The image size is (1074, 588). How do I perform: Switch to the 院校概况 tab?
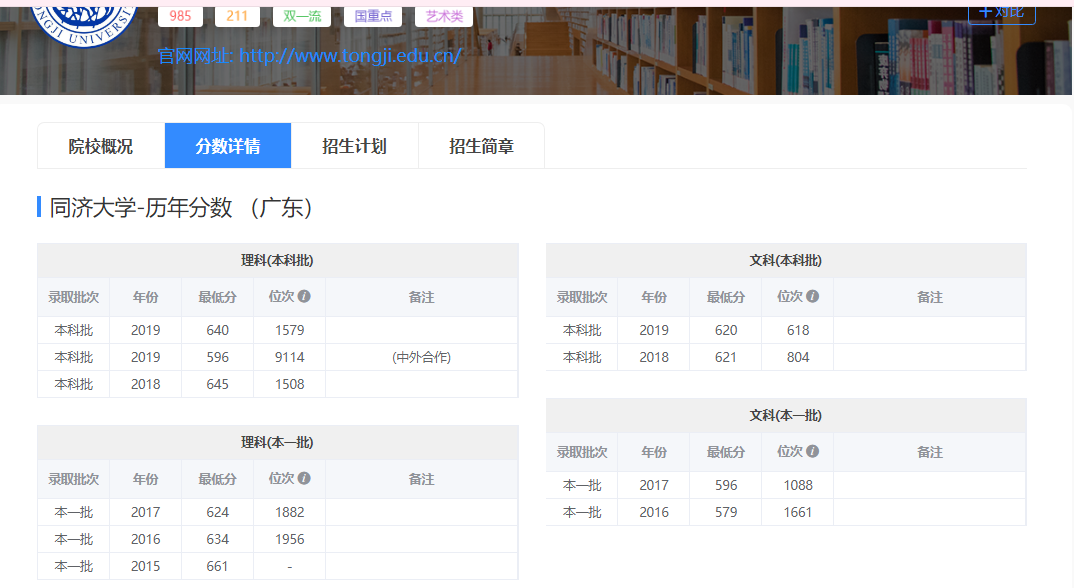click(x=100, y=145)
